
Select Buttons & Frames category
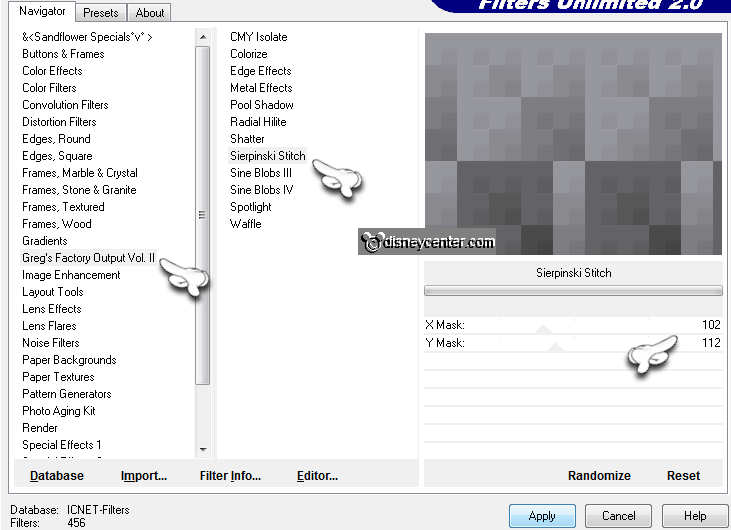(x=63, y=54)
